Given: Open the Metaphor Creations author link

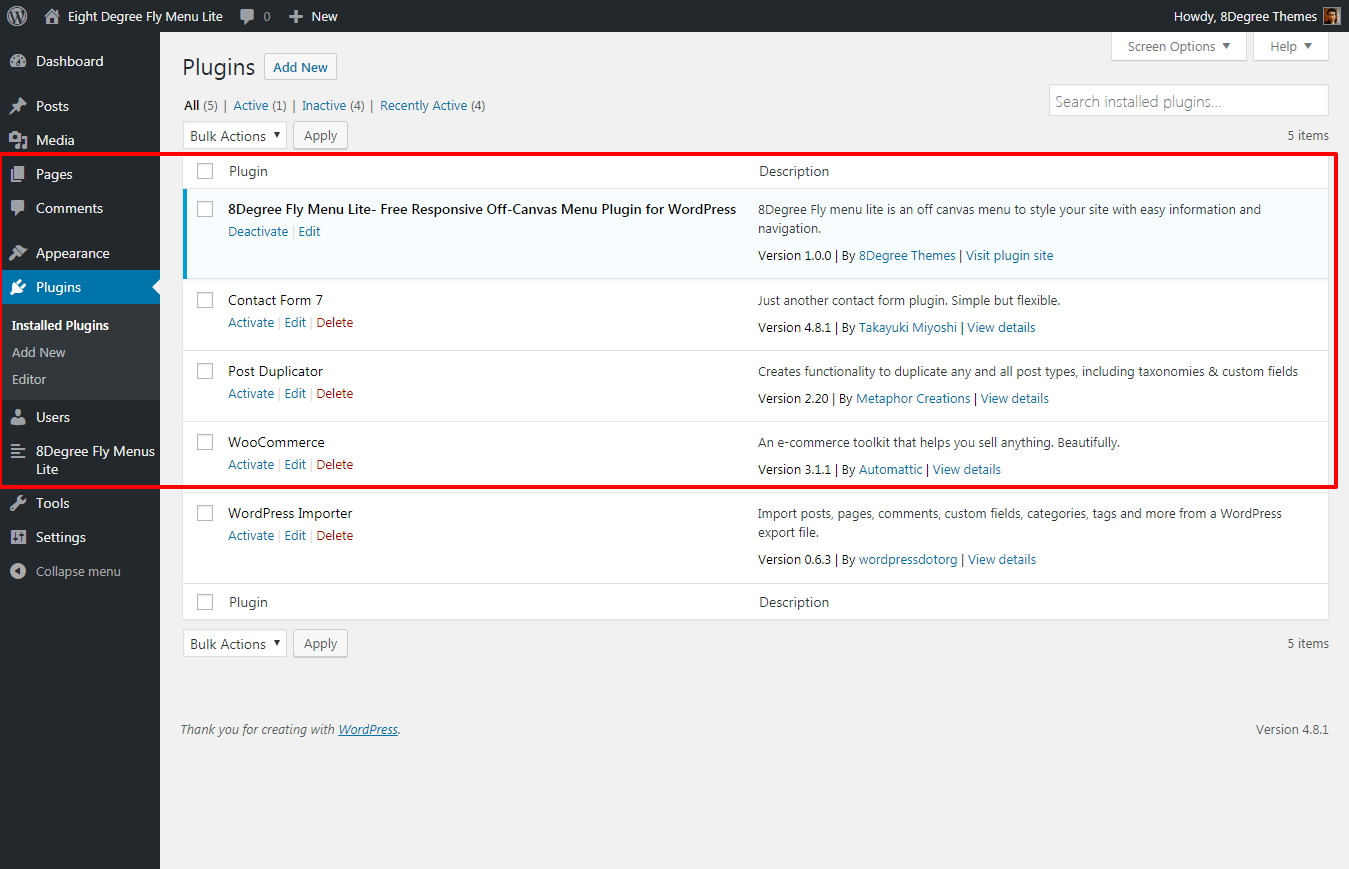Looking at the screenshot, I should [x=913, y=399].
